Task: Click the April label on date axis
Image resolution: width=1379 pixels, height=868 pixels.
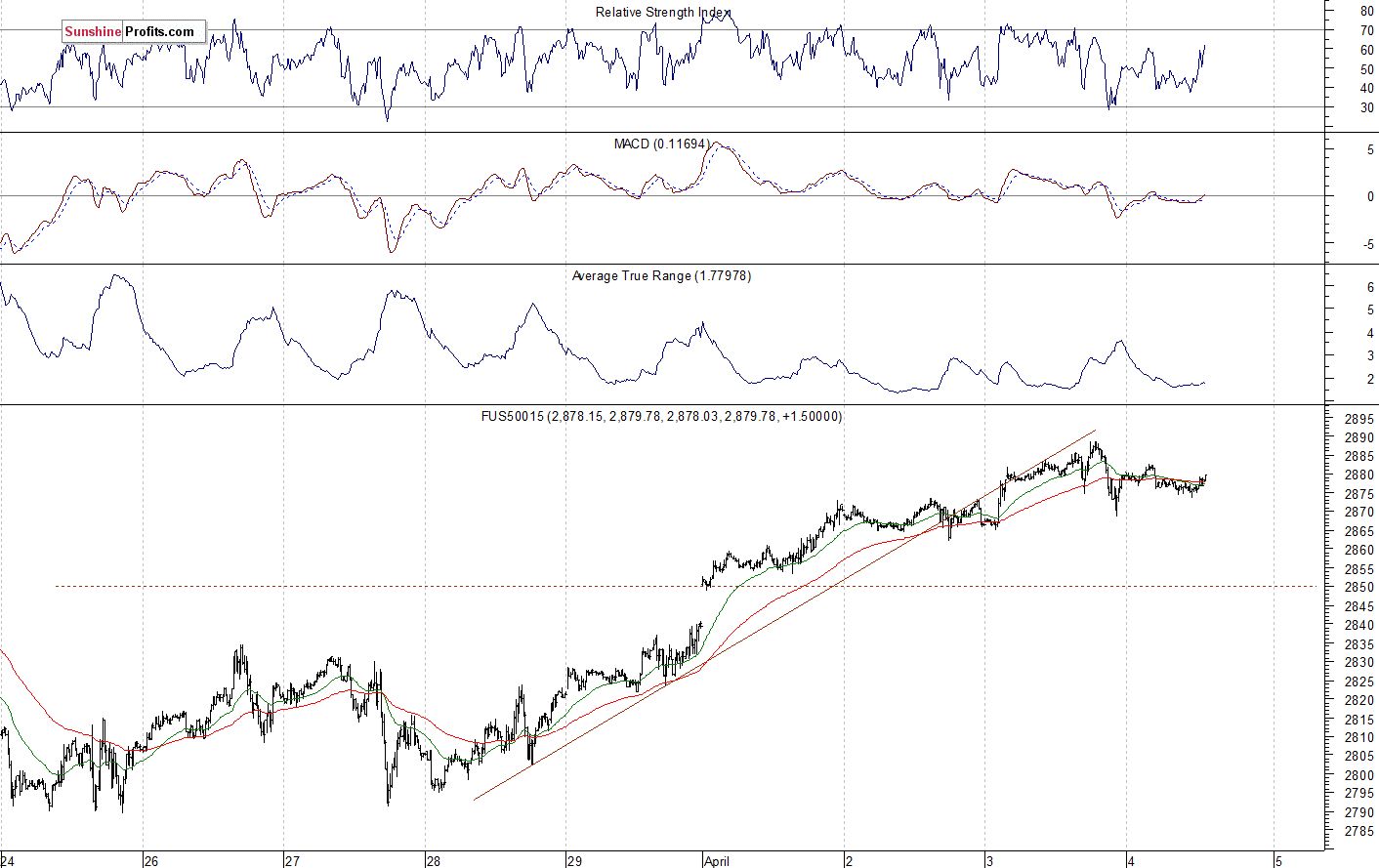Action: point(716,861)
